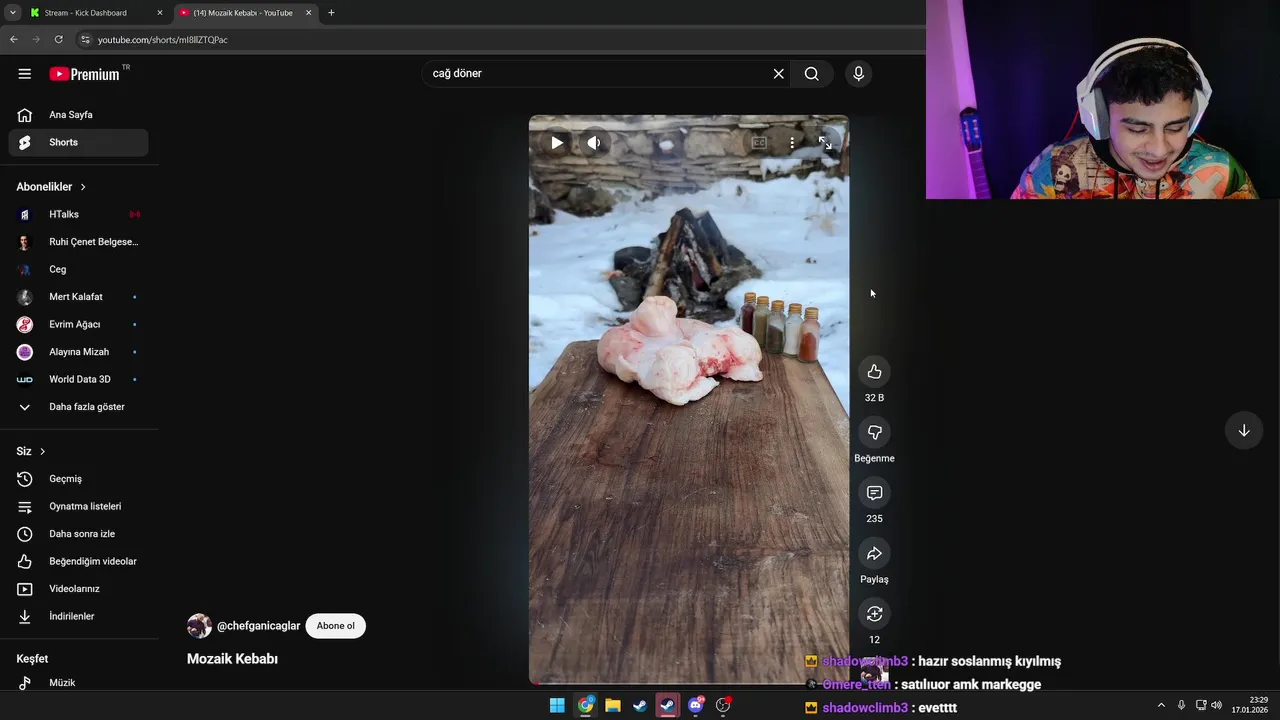Image resolution: width=1280 pixels, height=720 pixels.
Task: Share the Short with Paylaş
Action: (874, 554)
